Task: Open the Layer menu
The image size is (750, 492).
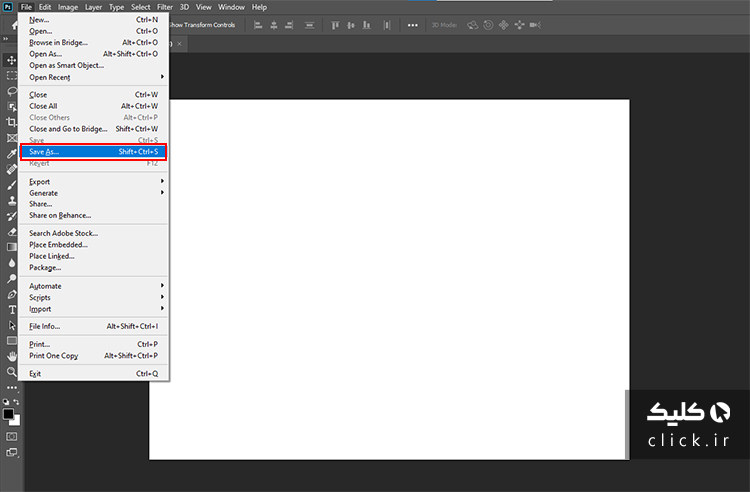Action: click(93, 7)
